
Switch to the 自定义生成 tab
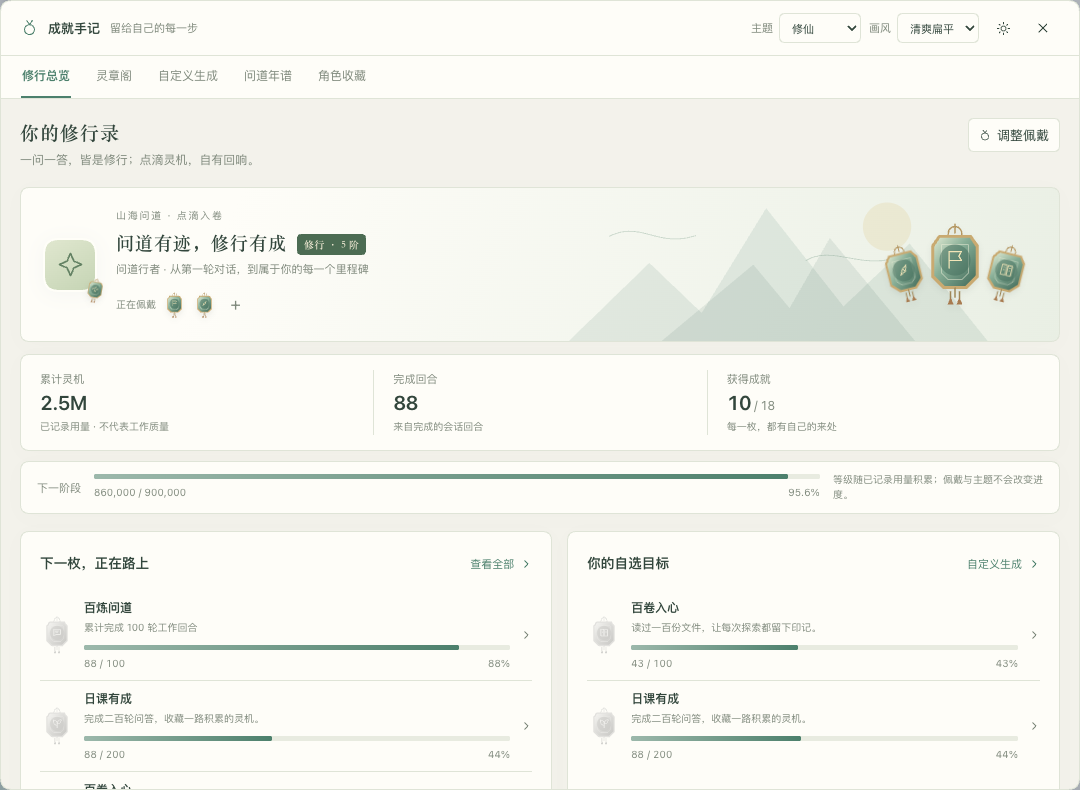coord(188,76)
